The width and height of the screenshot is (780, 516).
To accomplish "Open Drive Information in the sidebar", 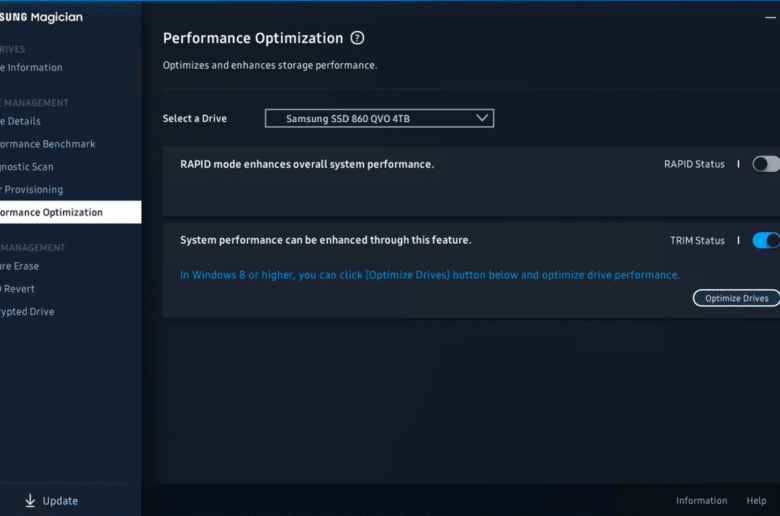I will pos(31,68).
